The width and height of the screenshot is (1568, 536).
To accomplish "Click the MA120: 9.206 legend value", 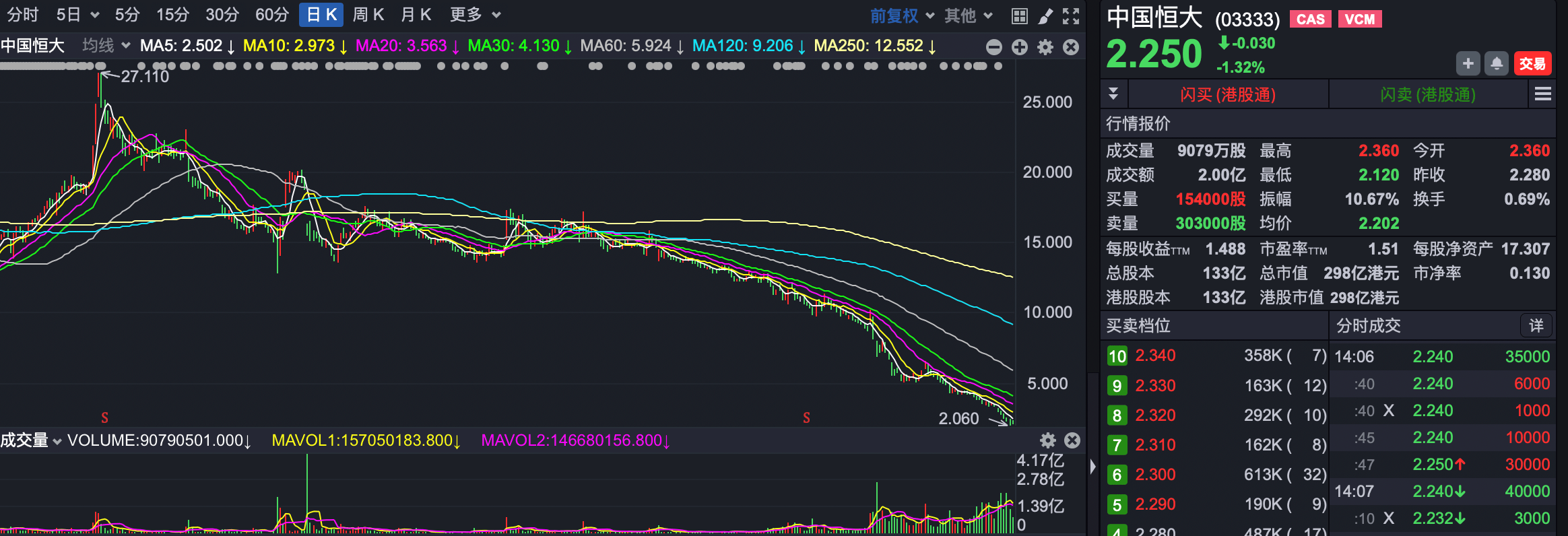I will pos(749,46).
